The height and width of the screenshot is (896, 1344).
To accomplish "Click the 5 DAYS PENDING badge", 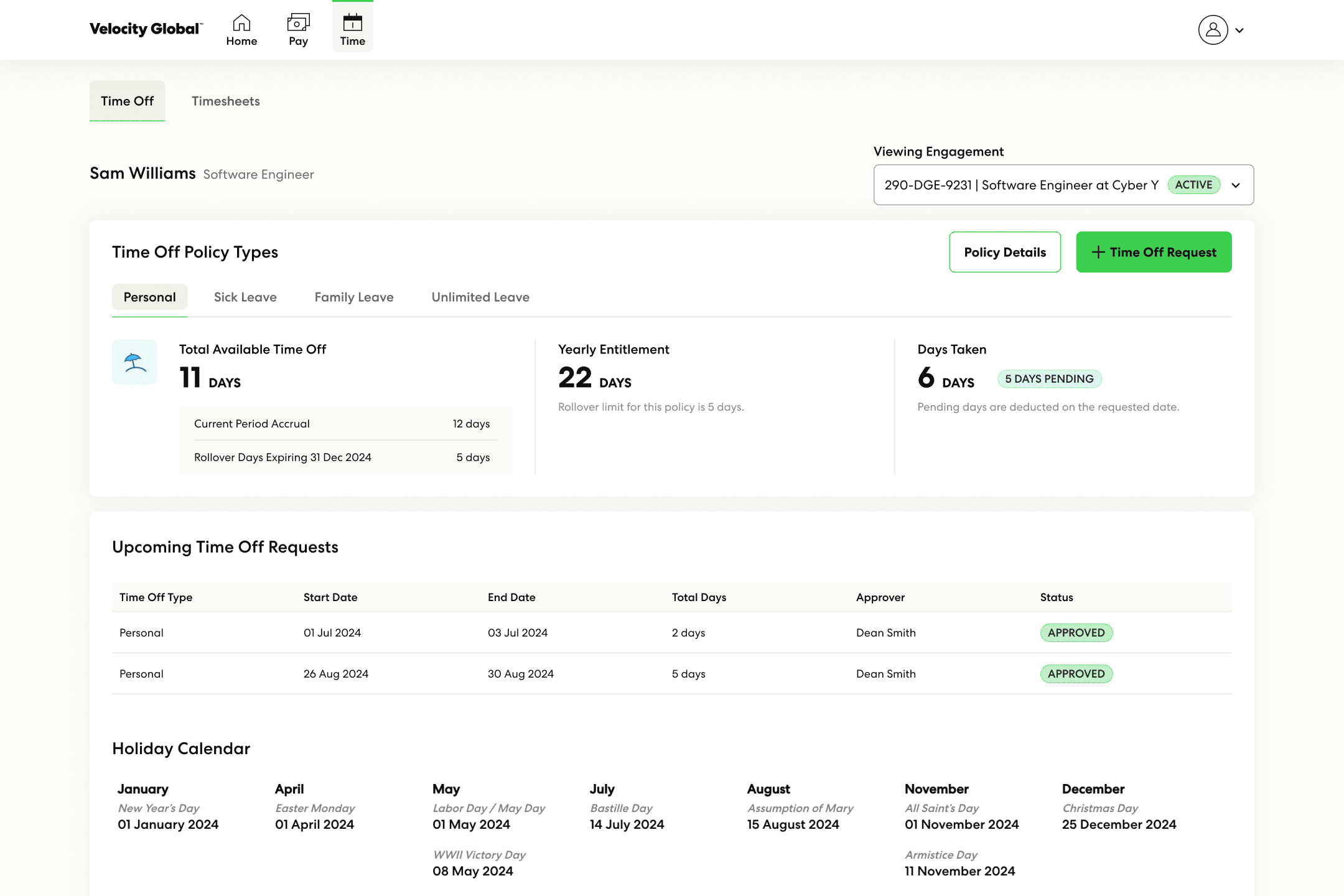I will (x=1049, y=379).
